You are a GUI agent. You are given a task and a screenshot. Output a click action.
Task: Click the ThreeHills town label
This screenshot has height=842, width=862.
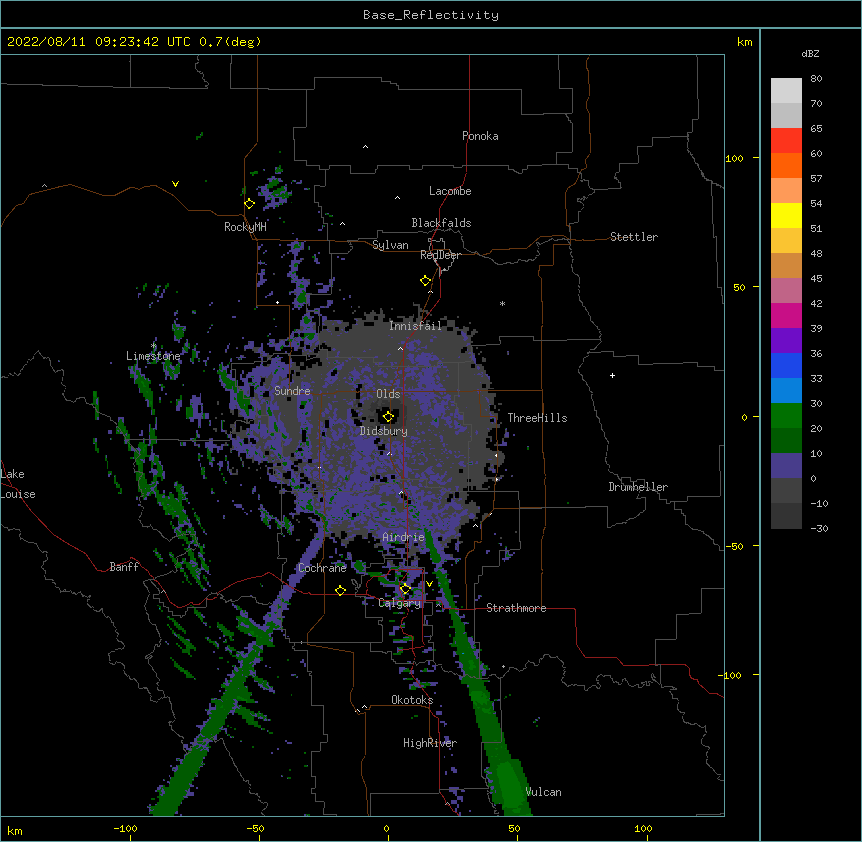pos(537,418)
